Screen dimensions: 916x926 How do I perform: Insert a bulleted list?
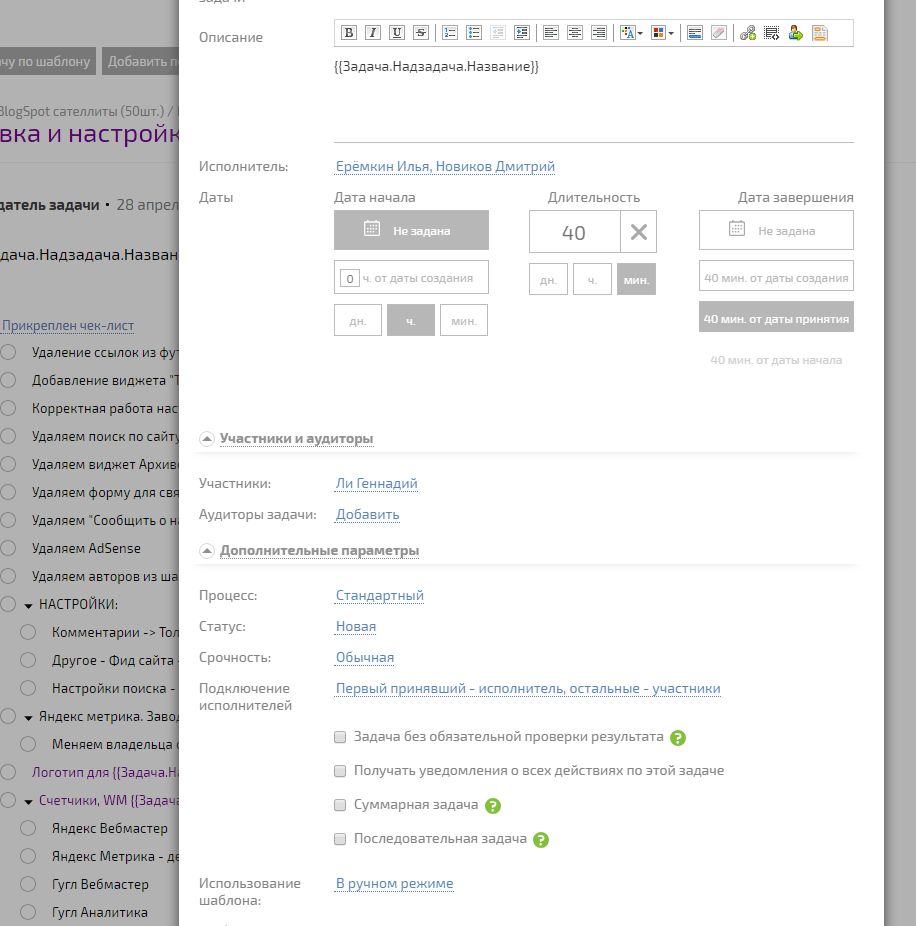pos(474,33)
